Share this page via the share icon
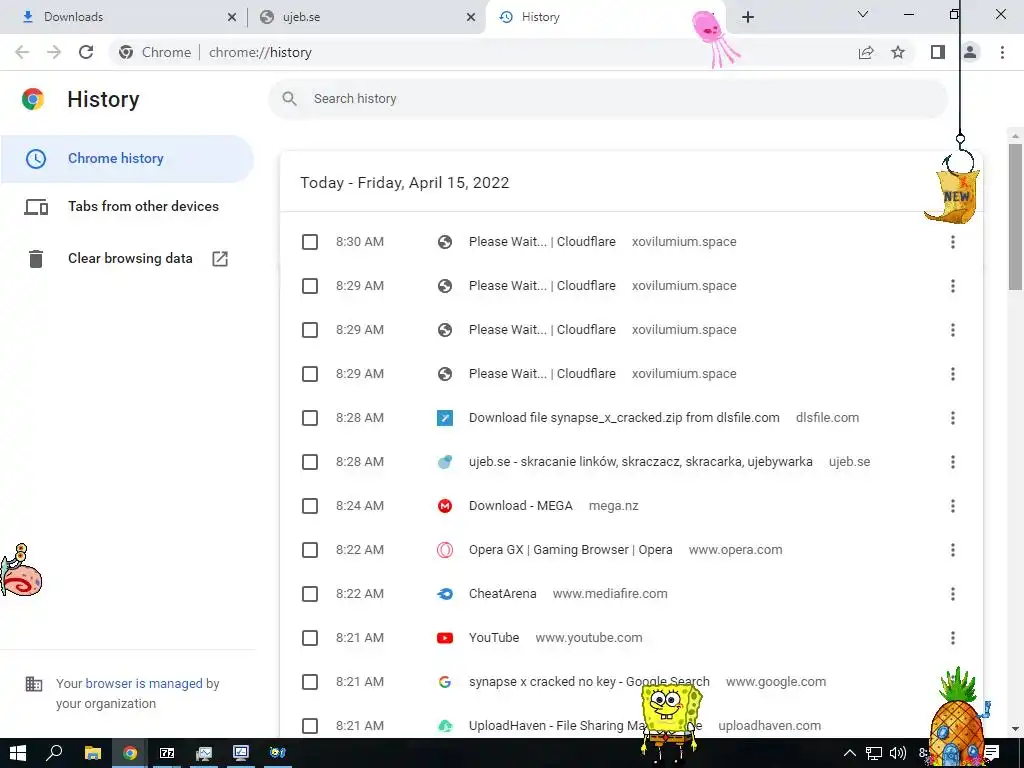 (866, 52)
